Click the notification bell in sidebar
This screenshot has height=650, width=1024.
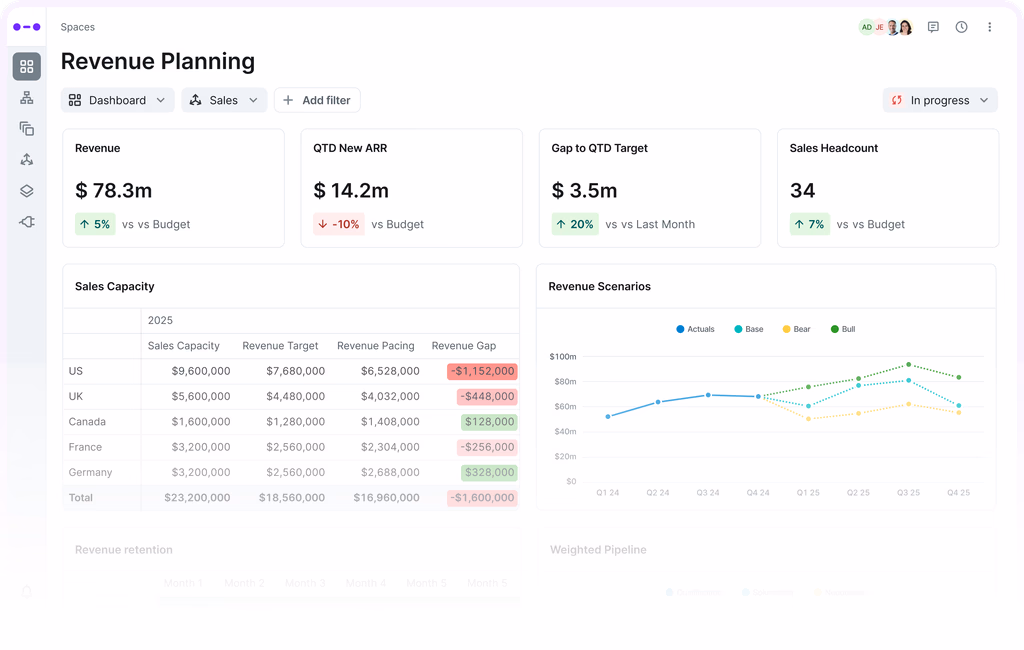tap(27, 592)
